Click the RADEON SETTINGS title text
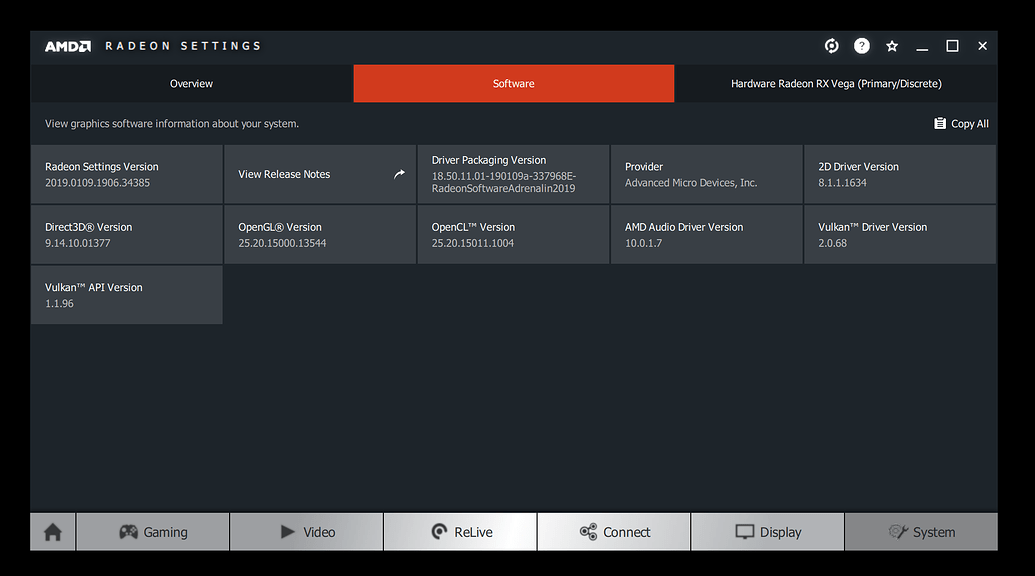1035x576 pixels. click(x=183, y=46)
